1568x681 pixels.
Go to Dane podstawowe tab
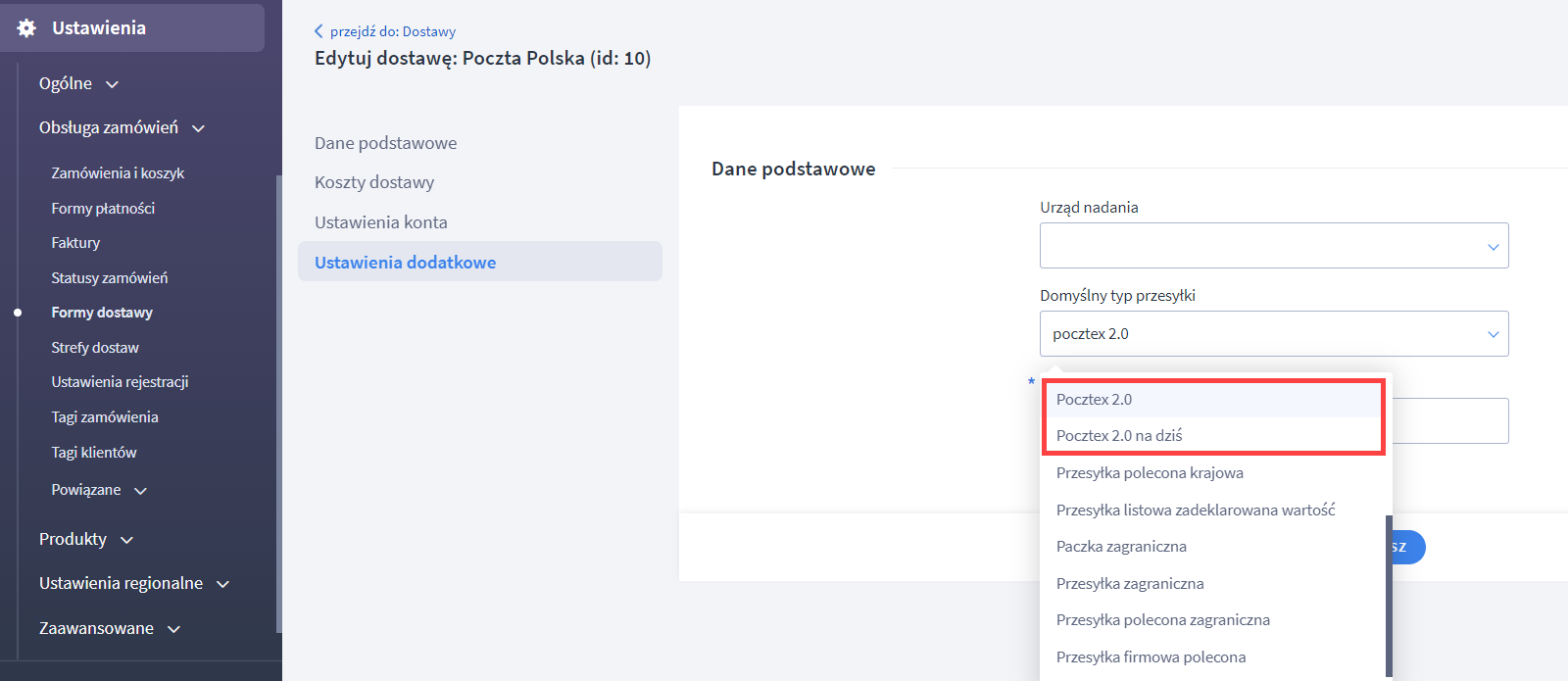click(386, 143)
